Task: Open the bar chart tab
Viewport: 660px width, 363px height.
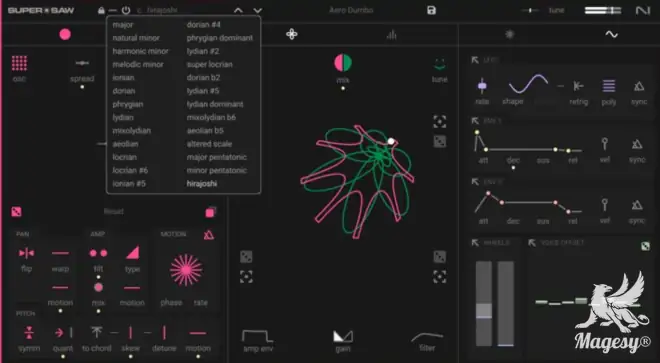Action: 391,35
